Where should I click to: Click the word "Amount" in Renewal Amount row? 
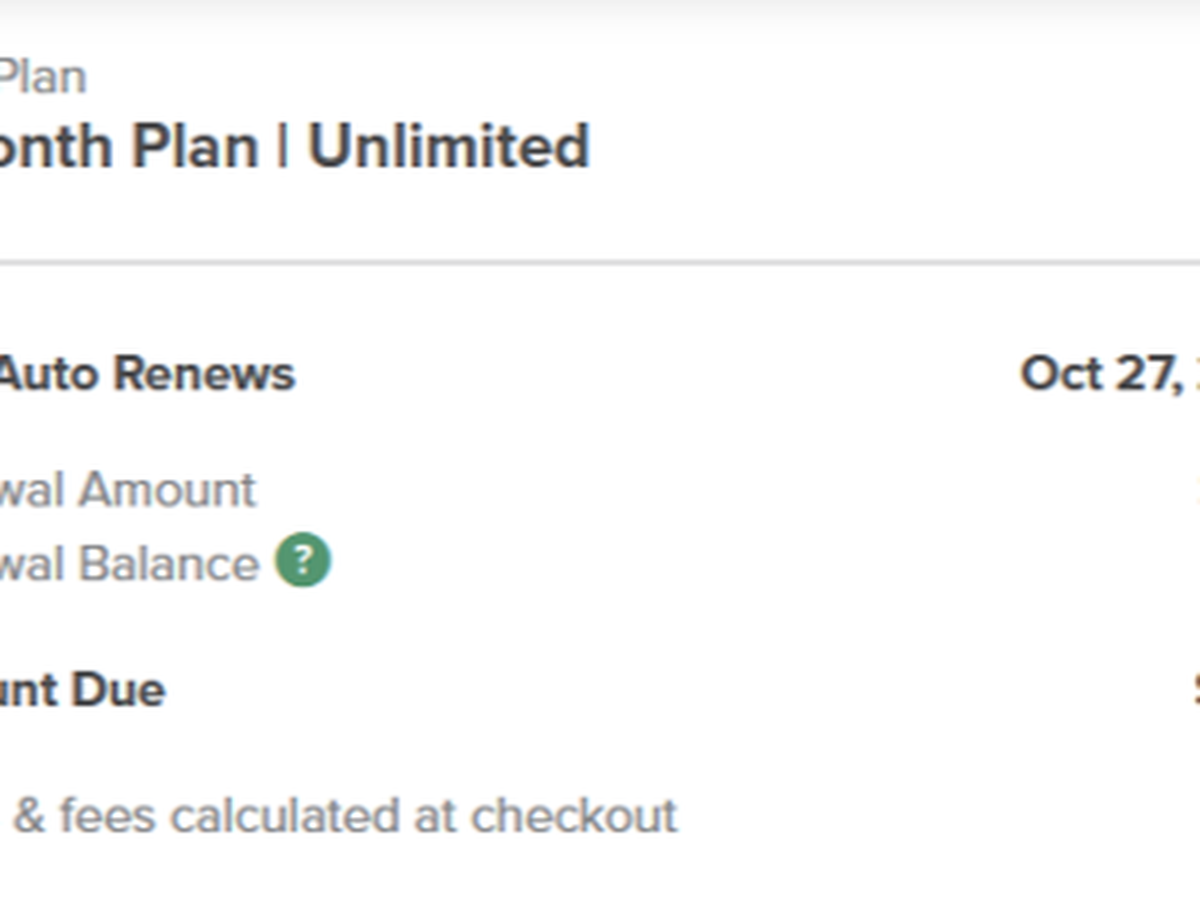tap(167, 490)
